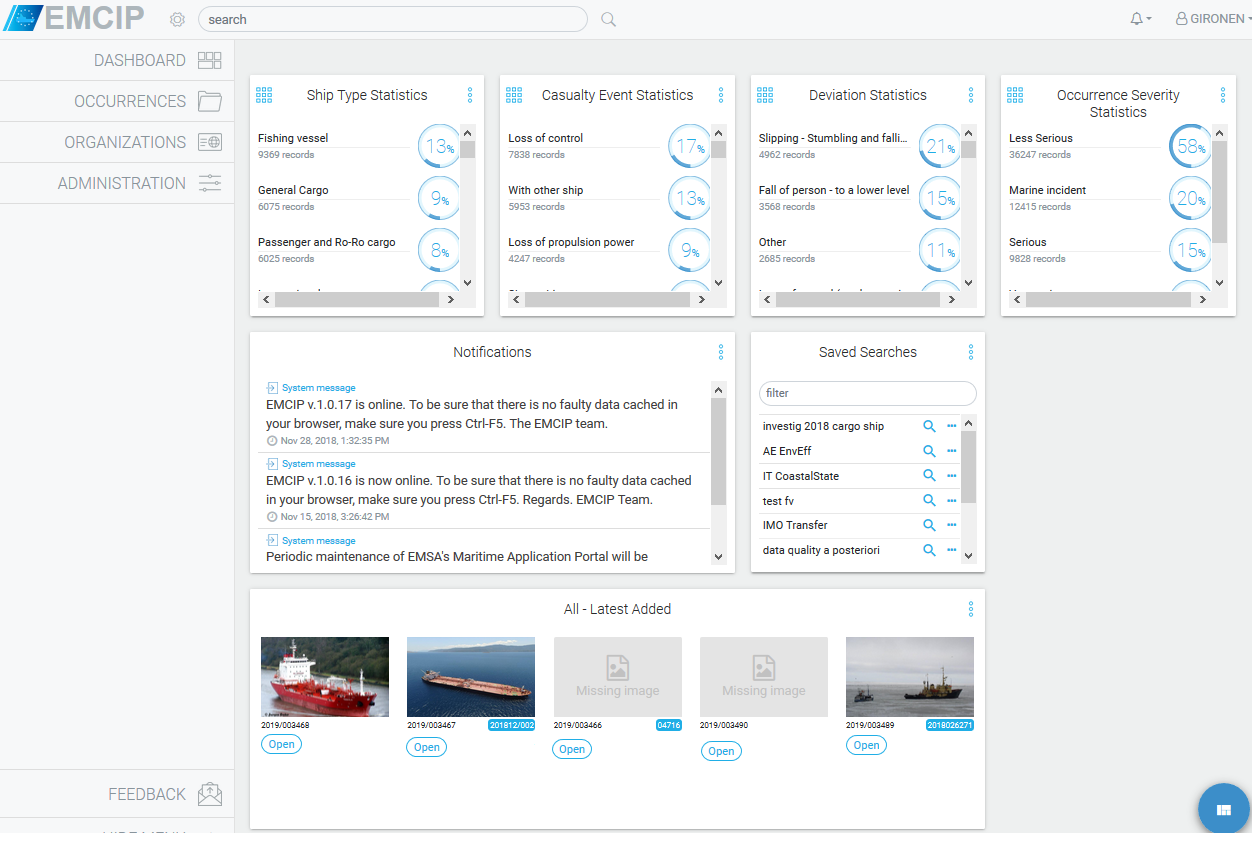
Task: Open more options for 'IMO Transfer'
Action: pos(952,525)
